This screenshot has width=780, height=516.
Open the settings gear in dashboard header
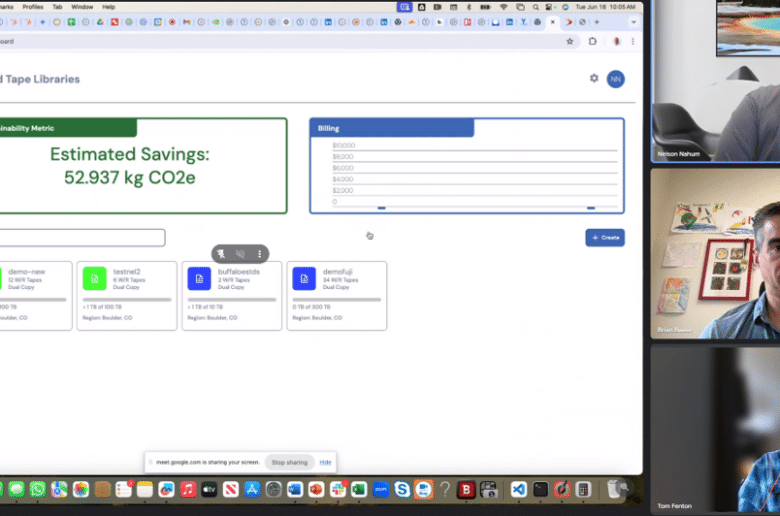coord(594,78)
